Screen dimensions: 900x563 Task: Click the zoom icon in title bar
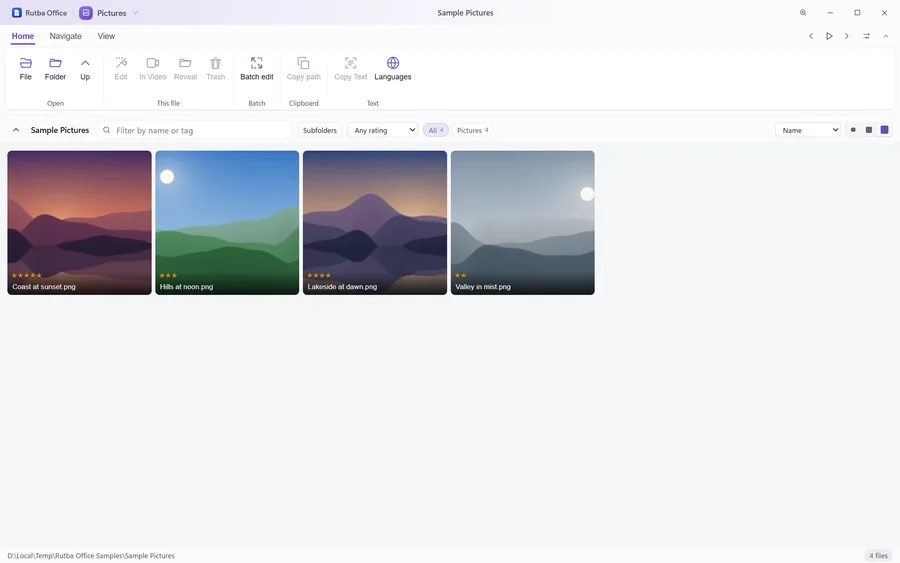[803, 13]
